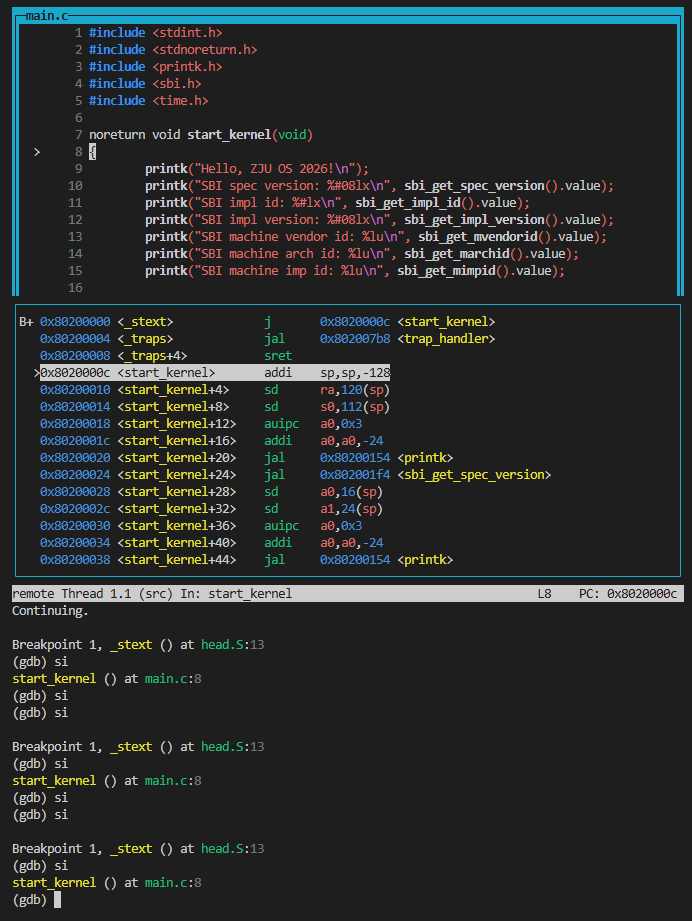Click the 'SBI spec version' printk line

[x=379, y=186]
